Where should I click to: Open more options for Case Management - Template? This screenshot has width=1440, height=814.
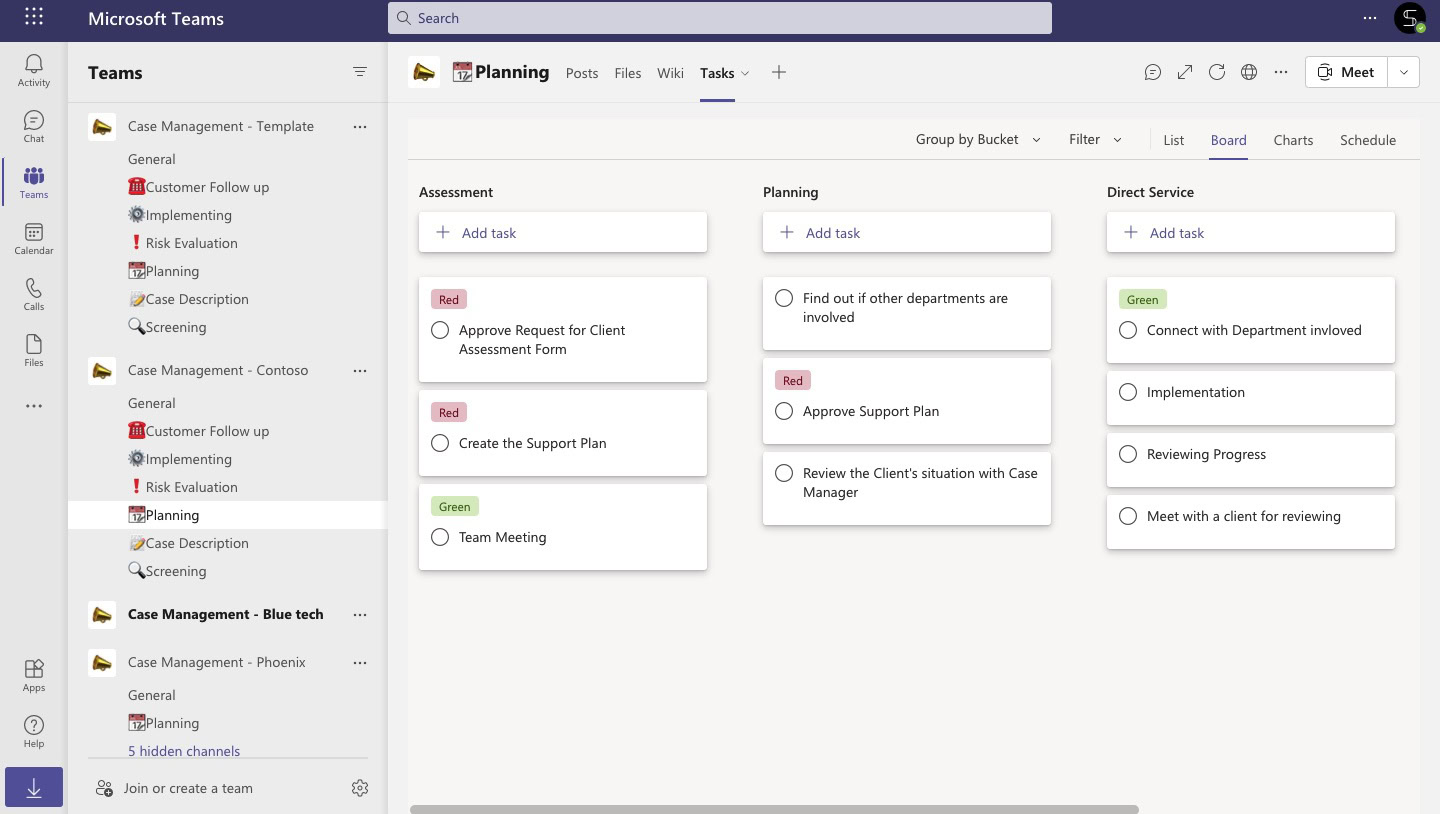coord(360,126)
